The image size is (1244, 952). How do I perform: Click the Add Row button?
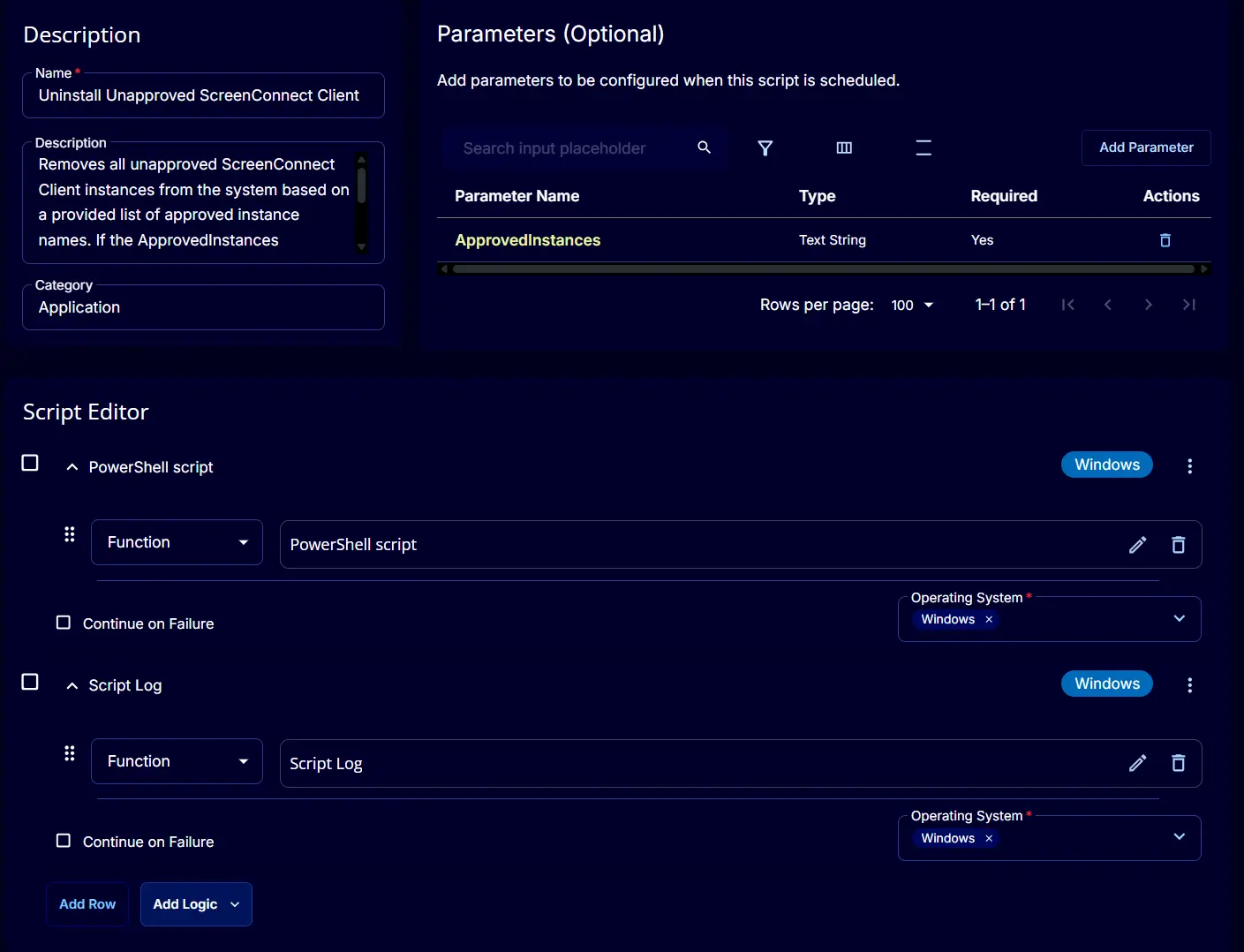(x=87, y=904)
